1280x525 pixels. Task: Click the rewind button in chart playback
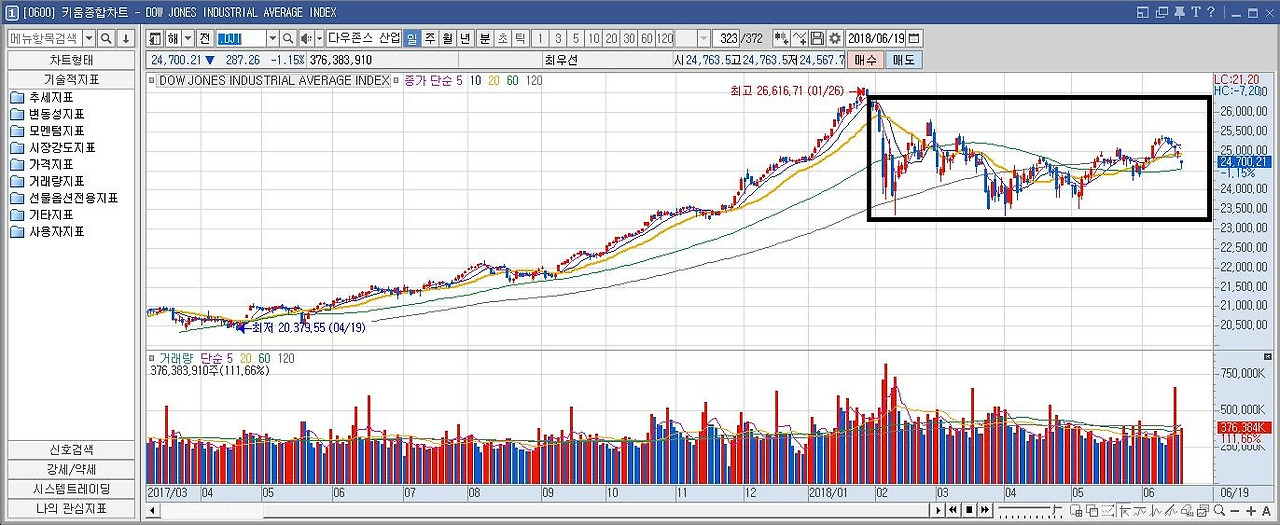[x=953, y=510]
